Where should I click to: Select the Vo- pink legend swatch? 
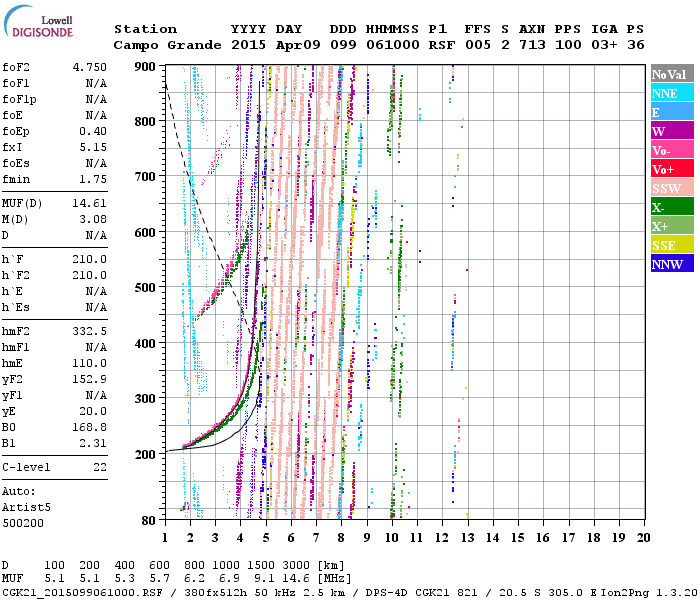click(672, 150)
